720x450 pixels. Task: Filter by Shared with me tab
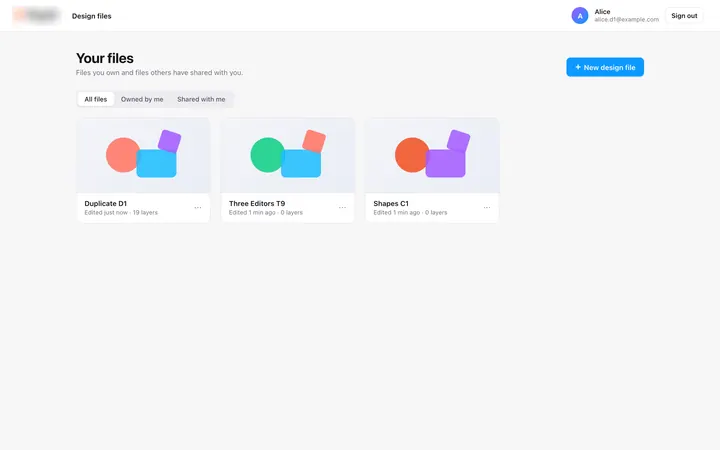coord(201,99)
